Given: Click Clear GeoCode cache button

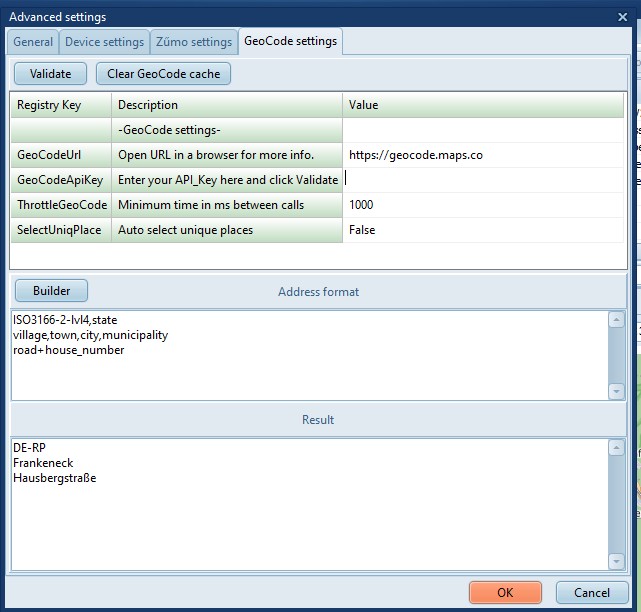Looking at the screenshot, I should click(163, 74).
